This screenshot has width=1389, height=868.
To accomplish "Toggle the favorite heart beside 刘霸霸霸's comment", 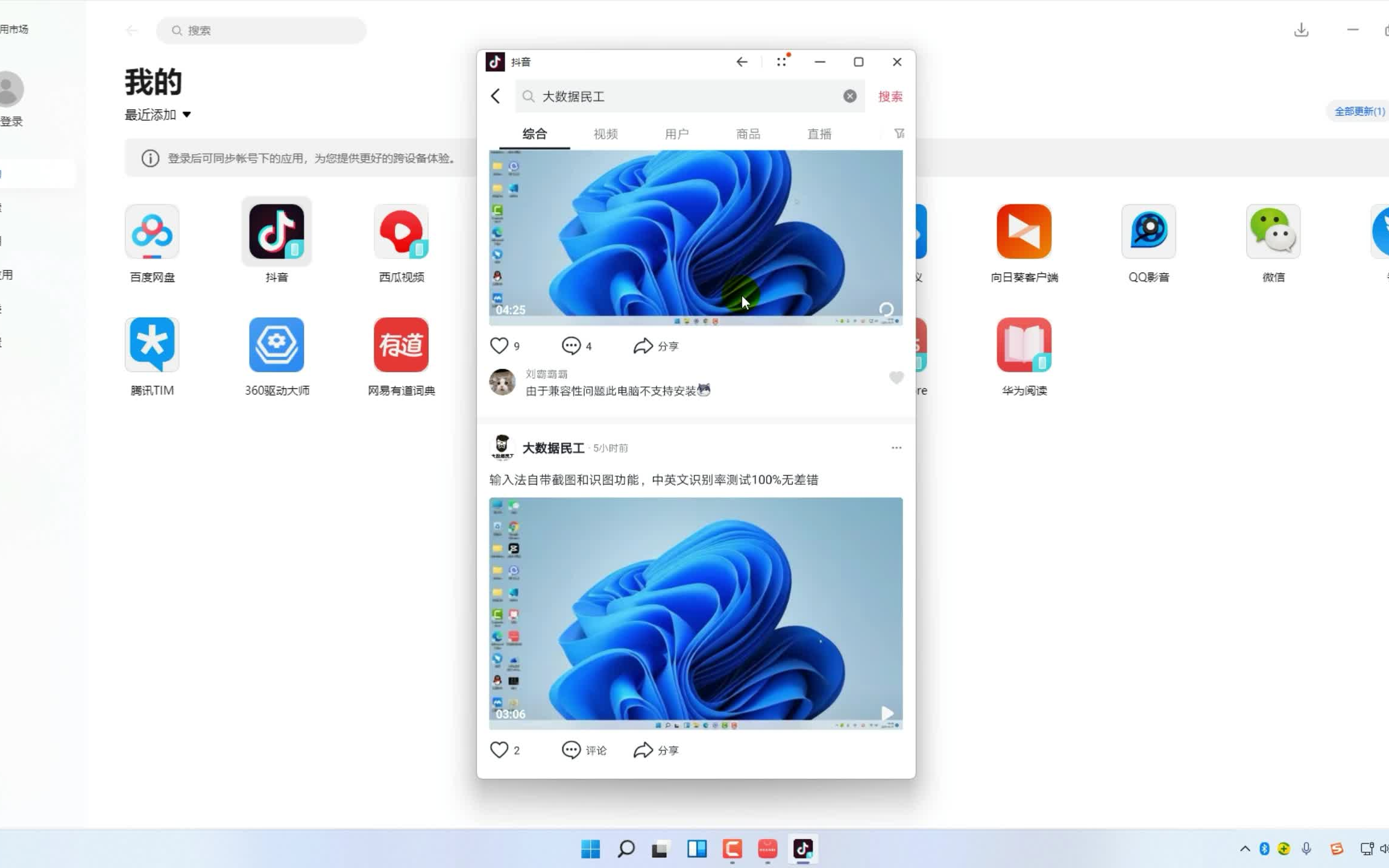I will [896, 377].
